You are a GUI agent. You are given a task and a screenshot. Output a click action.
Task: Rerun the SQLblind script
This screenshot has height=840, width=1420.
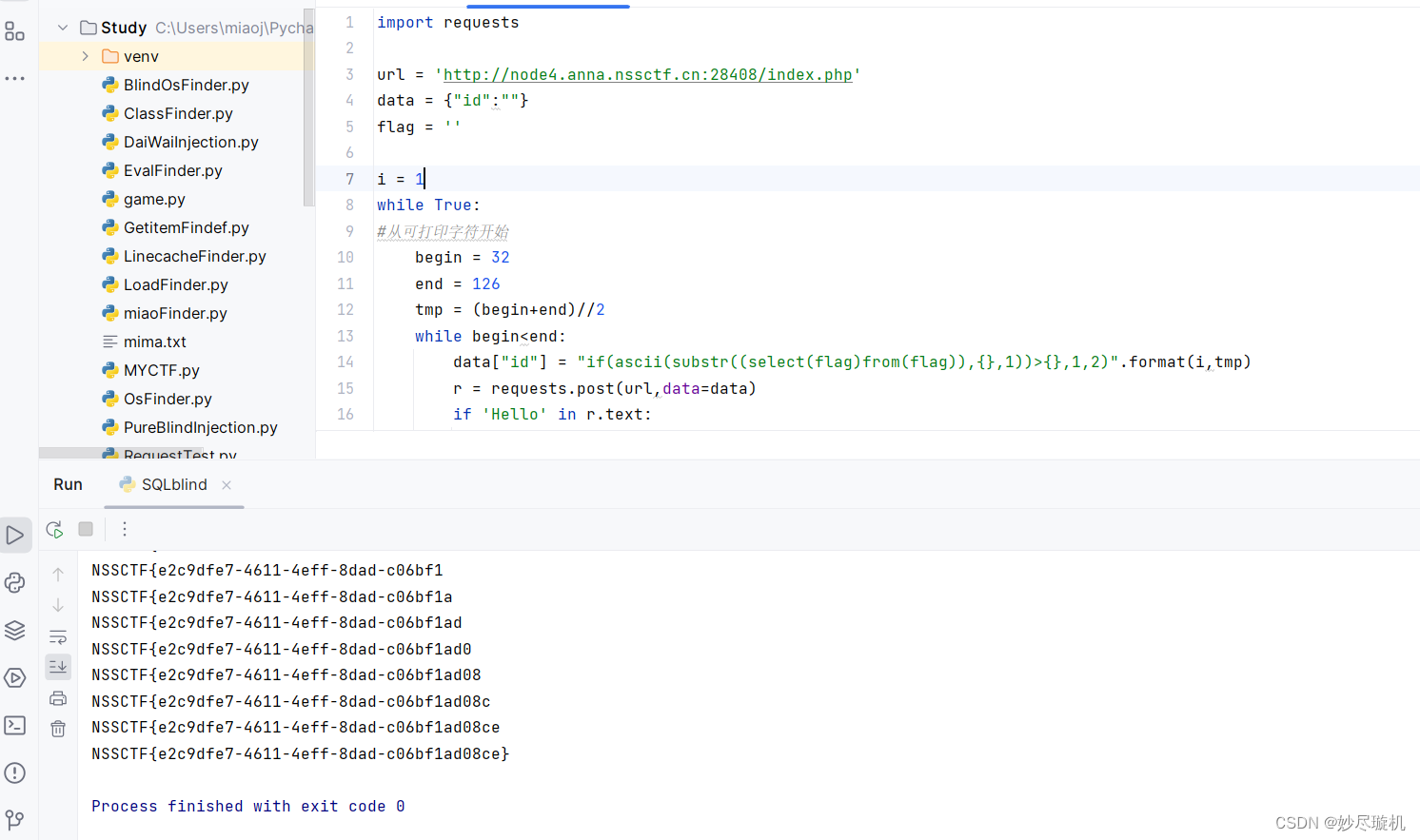pyautogui.click(x=54, y=529)
